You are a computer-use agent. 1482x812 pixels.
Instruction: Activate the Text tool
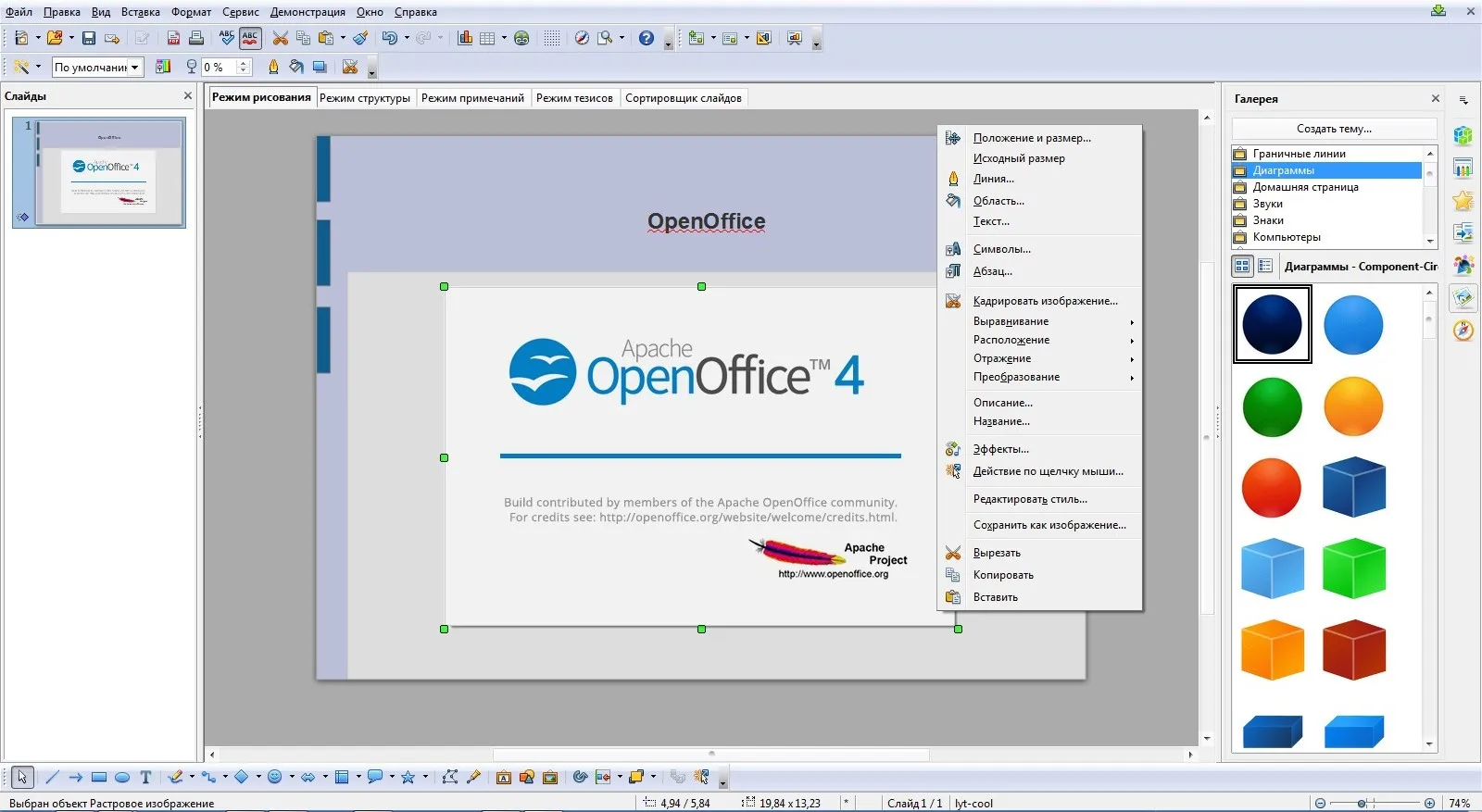click(145, 777)
